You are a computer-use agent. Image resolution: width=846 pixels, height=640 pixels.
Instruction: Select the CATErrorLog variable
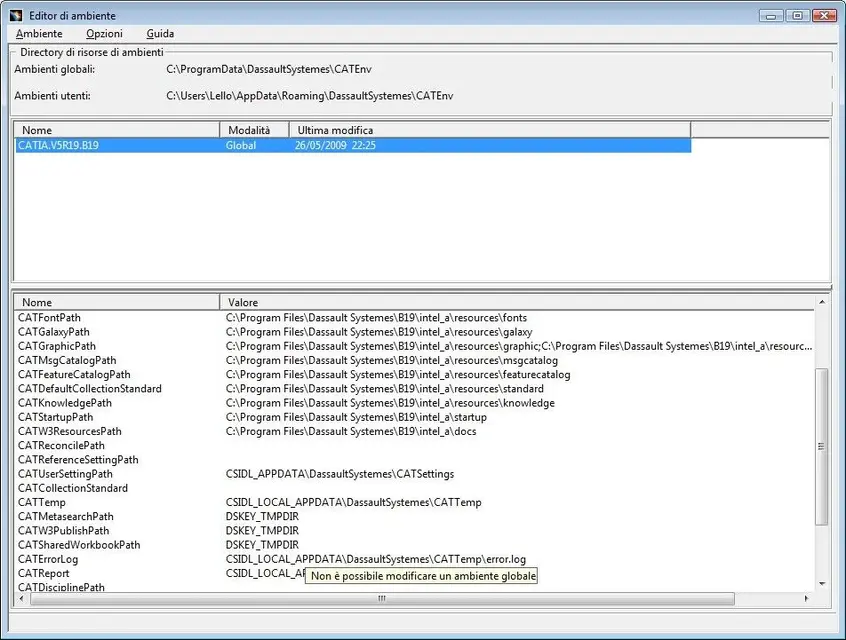click(48, 560)
